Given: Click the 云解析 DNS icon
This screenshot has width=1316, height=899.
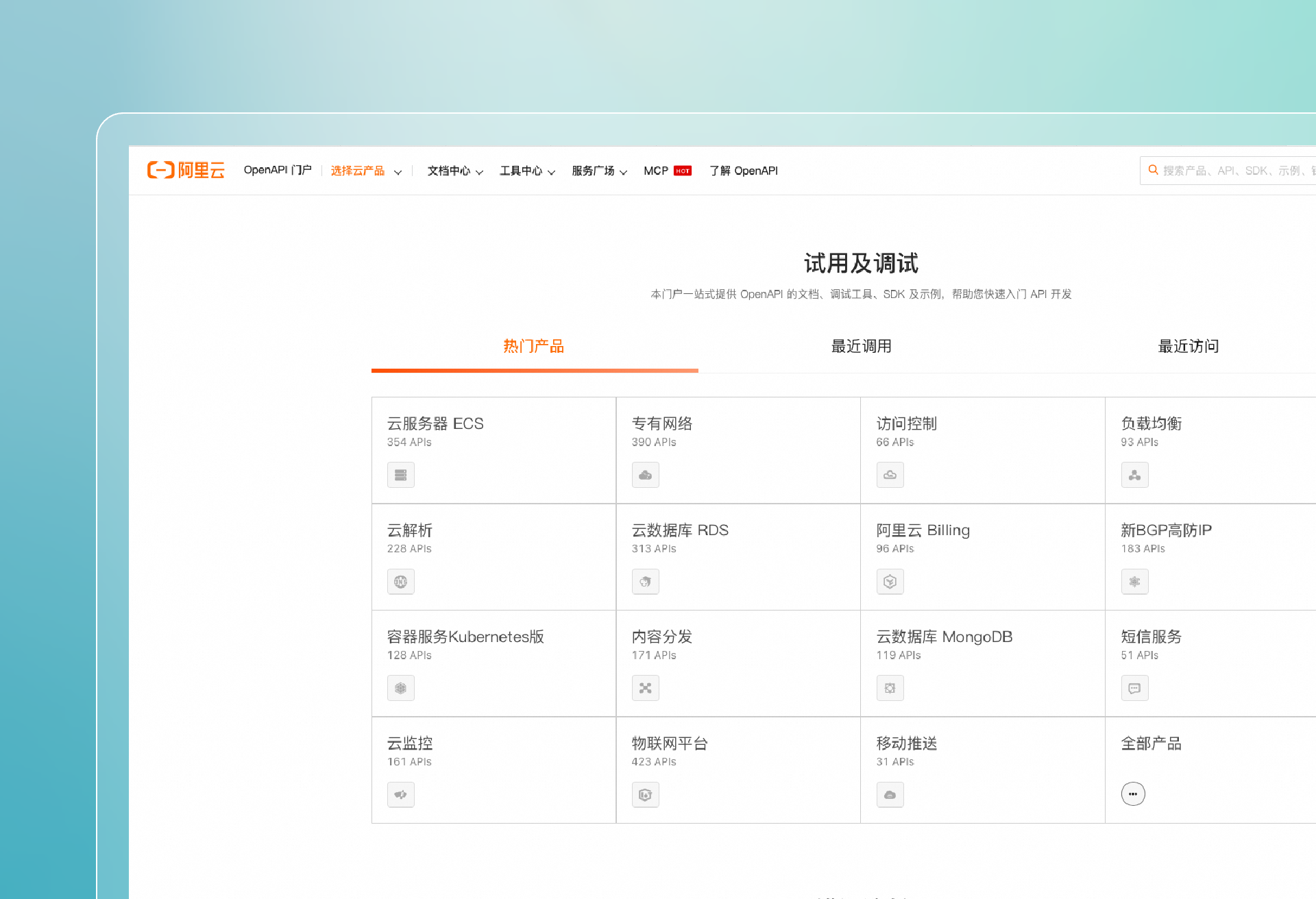Looking at the screenshot, I should [400, 581].
